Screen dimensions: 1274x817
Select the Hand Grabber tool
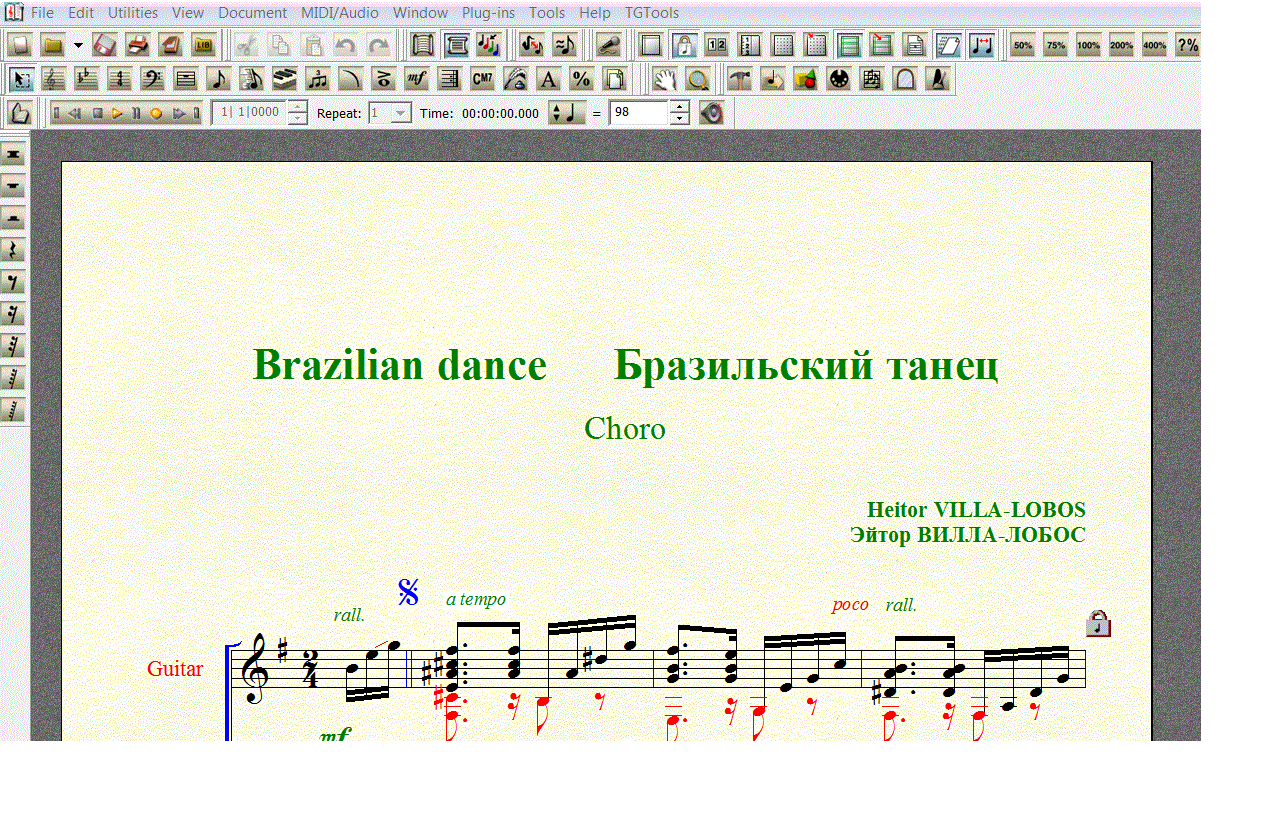click(x=665, y=79)
